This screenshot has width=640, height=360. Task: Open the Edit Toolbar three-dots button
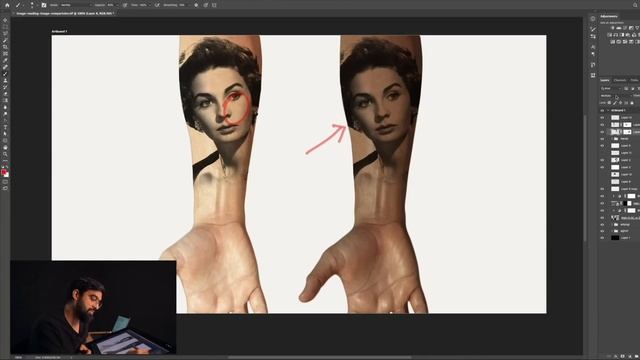click(5, 160)
